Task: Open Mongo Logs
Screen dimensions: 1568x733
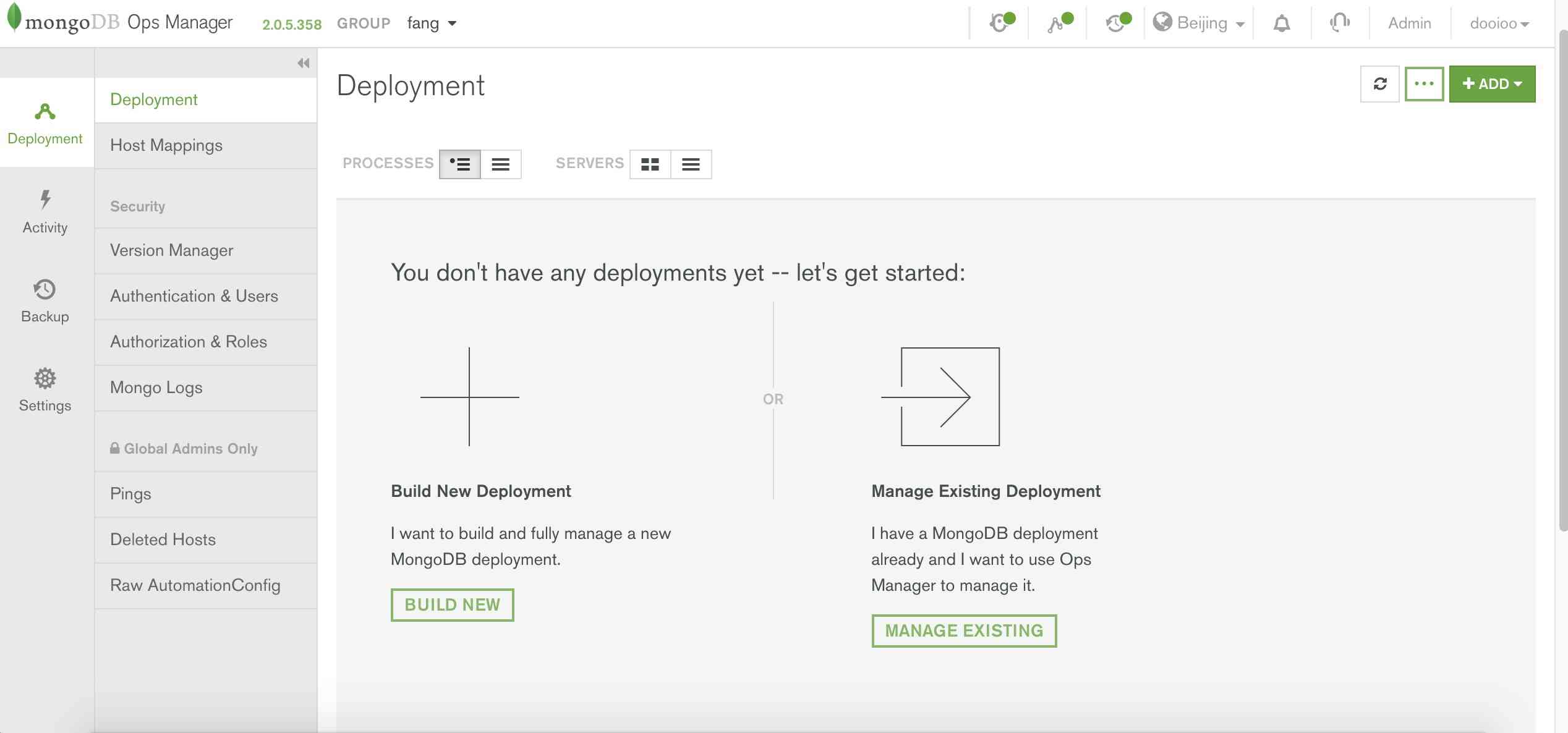Action: (x=206, y=388)
